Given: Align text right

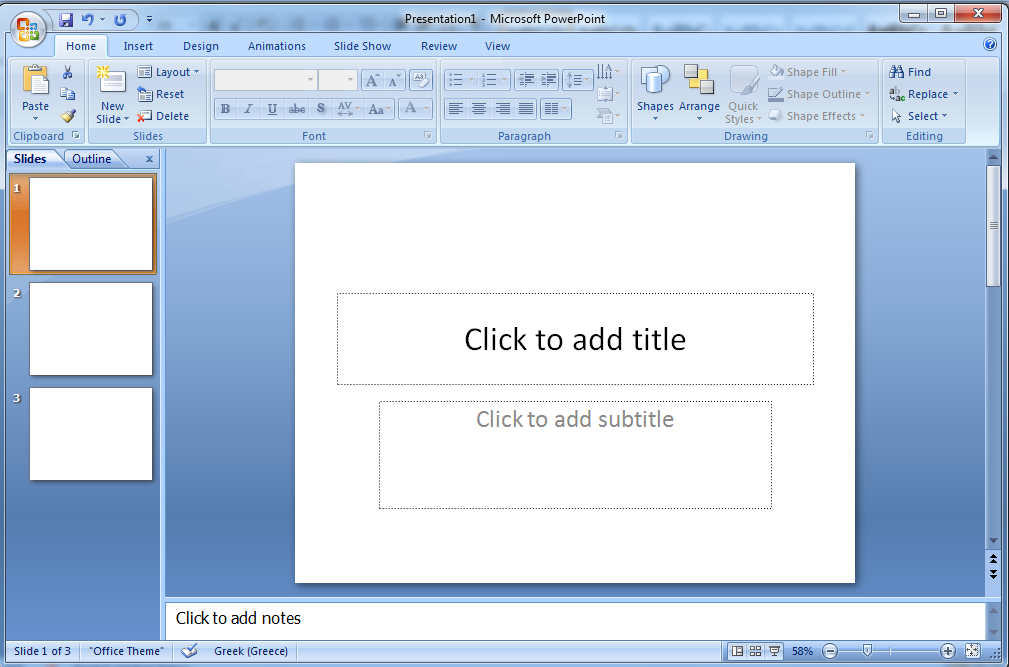Looking at the screenshot, I should pos(502,109).
